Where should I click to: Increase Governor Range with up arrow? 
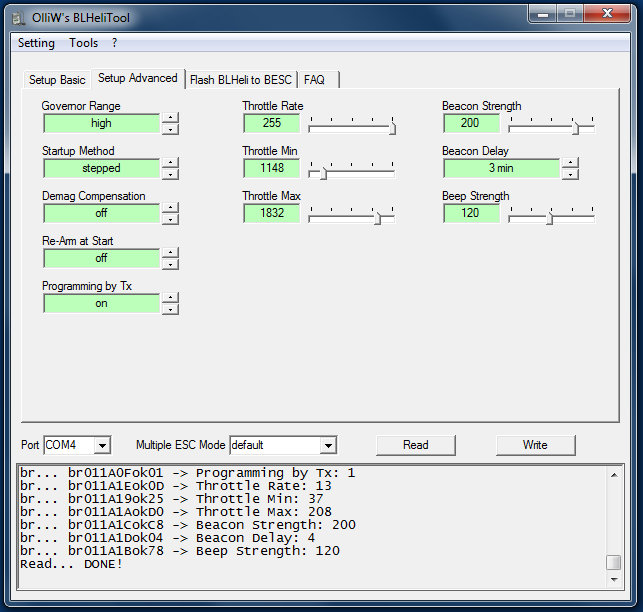170,118
